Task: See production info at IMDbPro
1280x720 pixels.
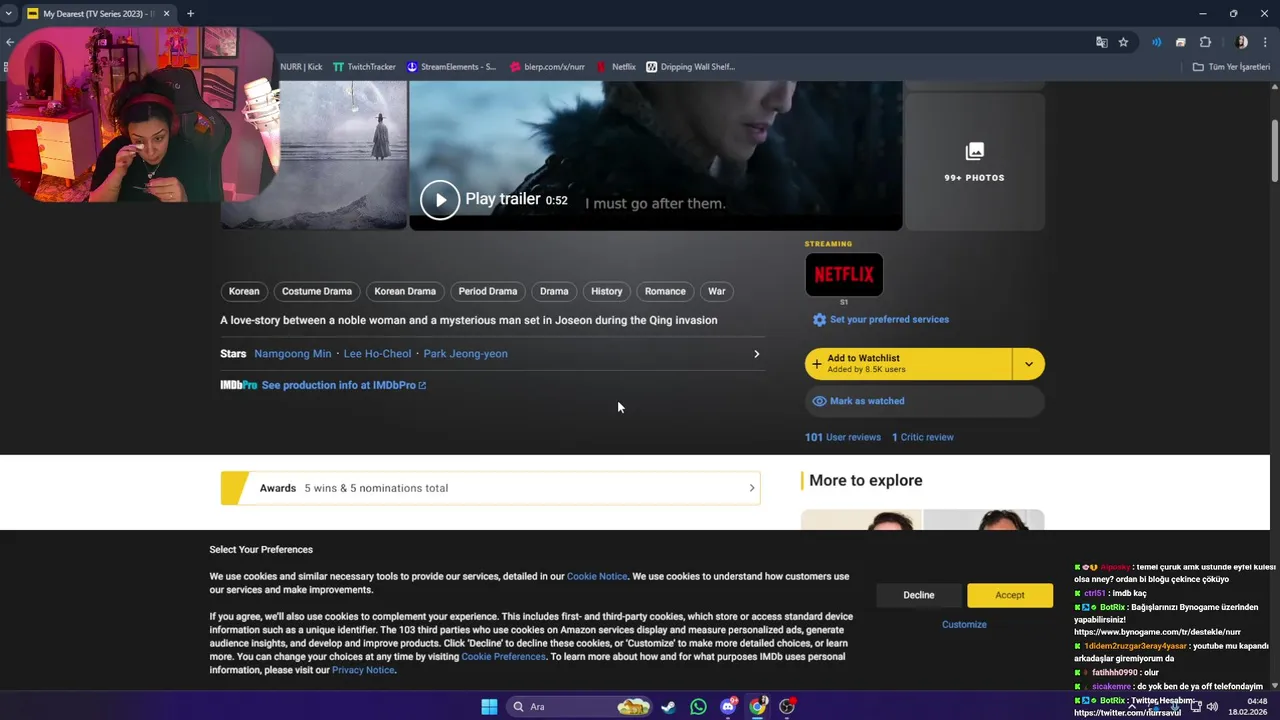Action: click(343, 385)
